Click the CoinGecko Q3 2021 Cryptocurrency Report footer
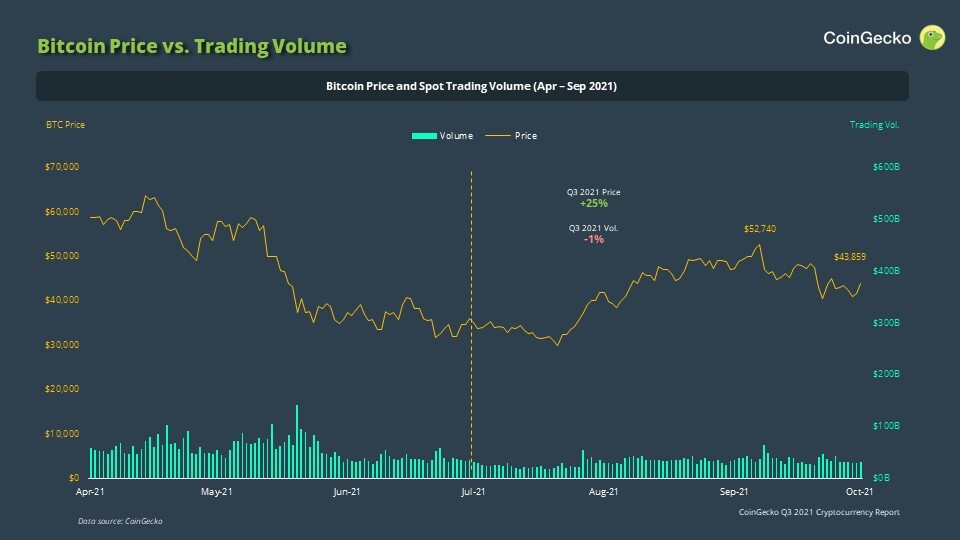Viewport: 960px width, 540px height. click(x=819, y=512)
